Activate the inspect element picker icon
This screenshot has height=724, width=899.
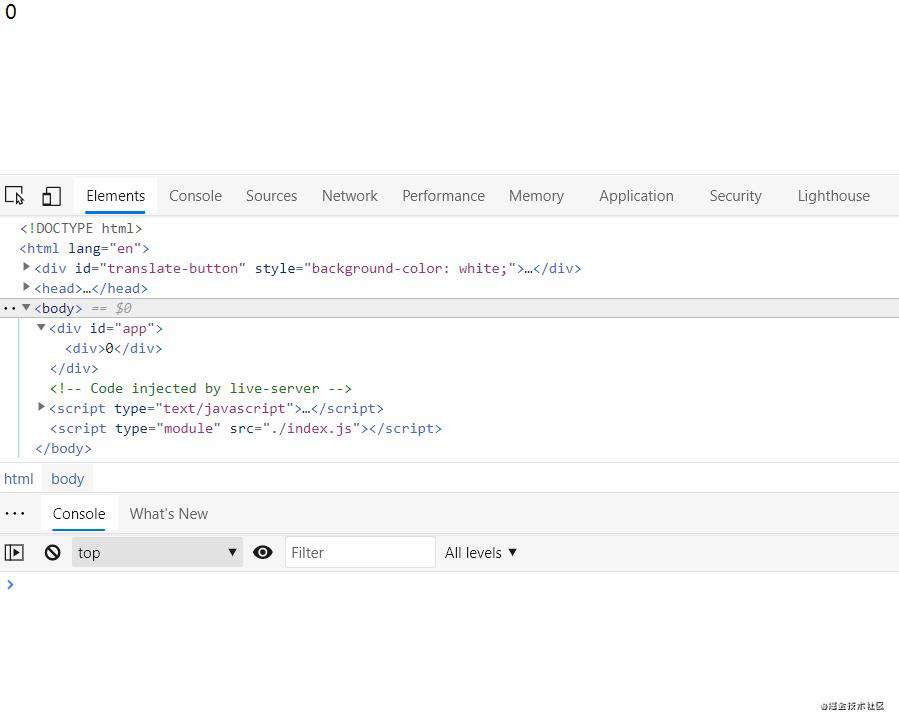pos(14,195)
